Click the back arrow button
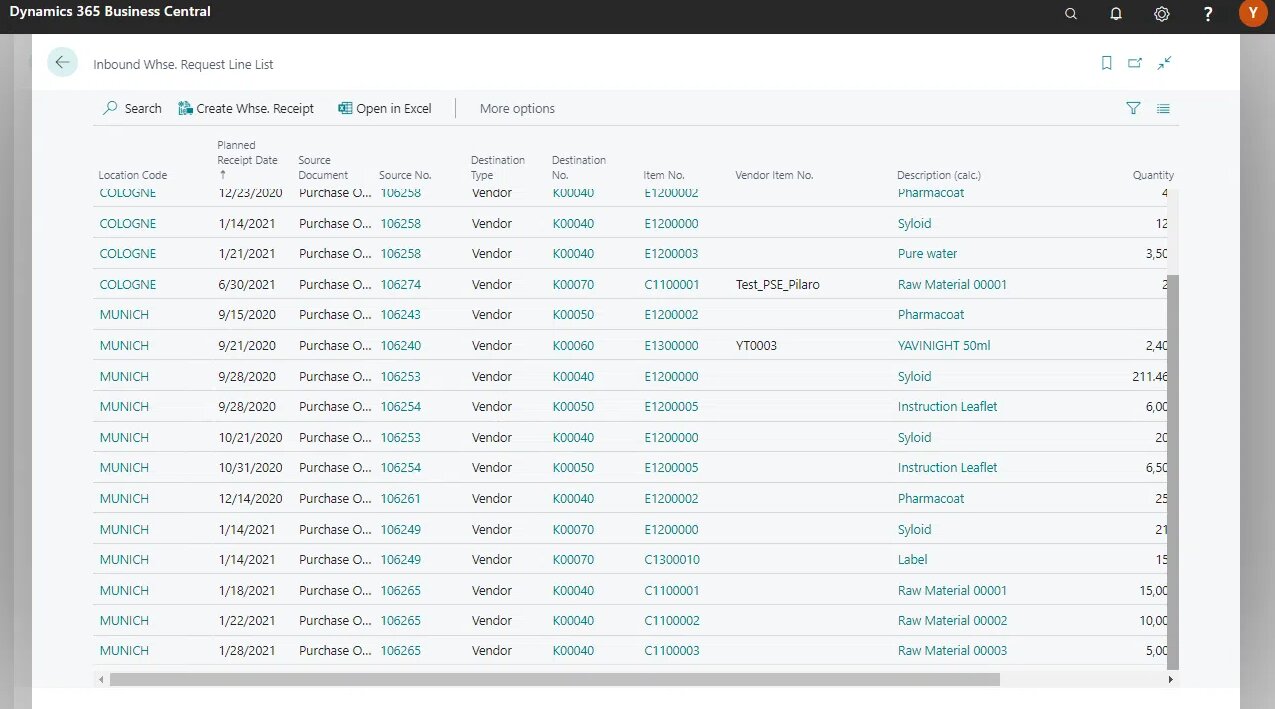The image size is (1275, 709). pyautogui.click(x=62, y=62)
